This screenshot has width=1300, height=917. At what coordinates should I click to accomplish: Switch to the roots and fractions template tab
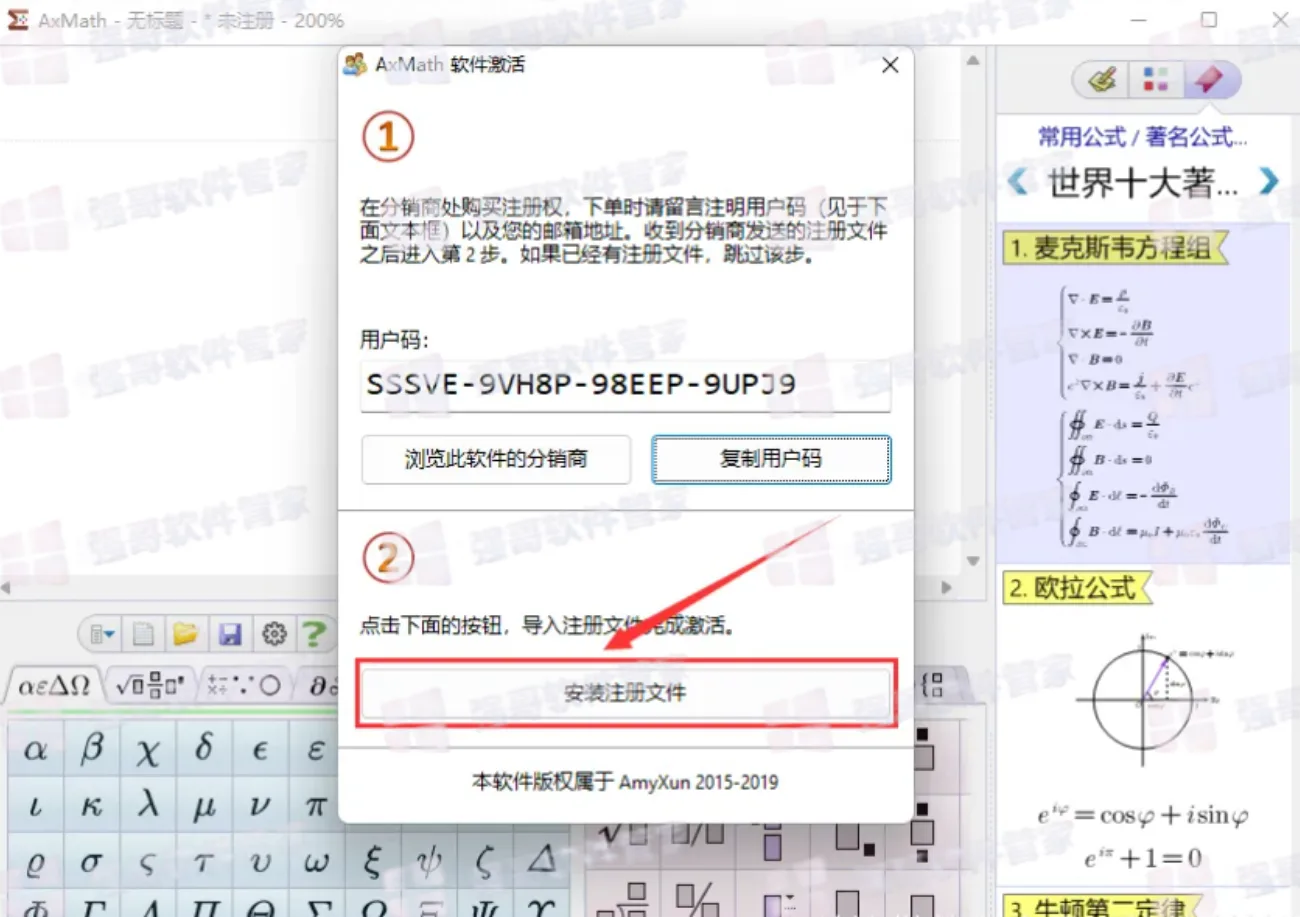[150, 686]
